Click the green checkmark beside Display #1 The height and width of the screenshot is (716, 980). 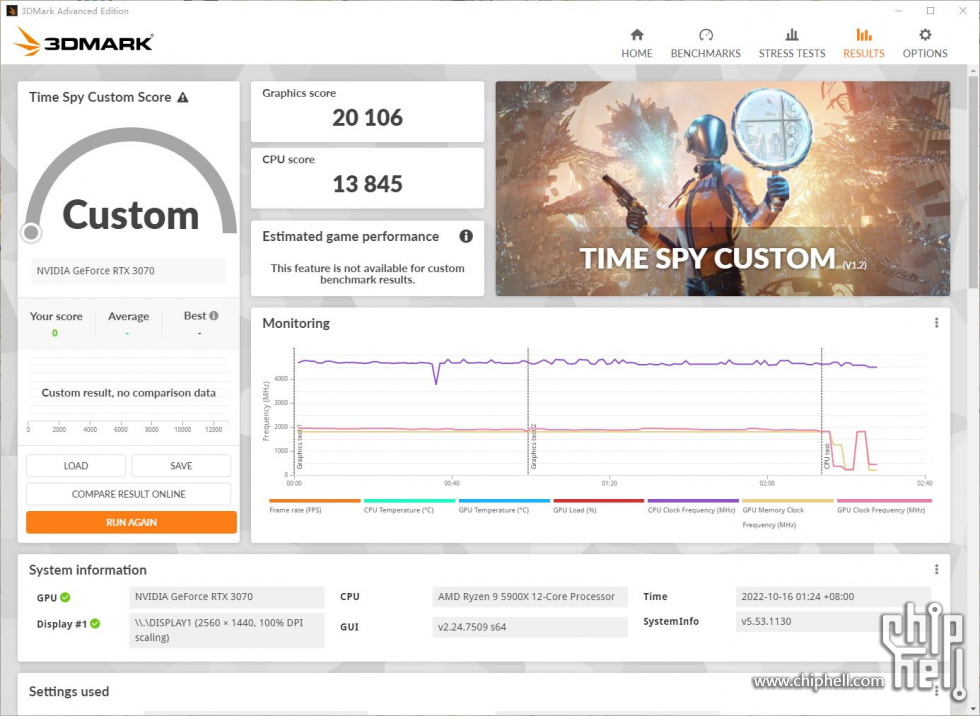click(x=95, y=623)
